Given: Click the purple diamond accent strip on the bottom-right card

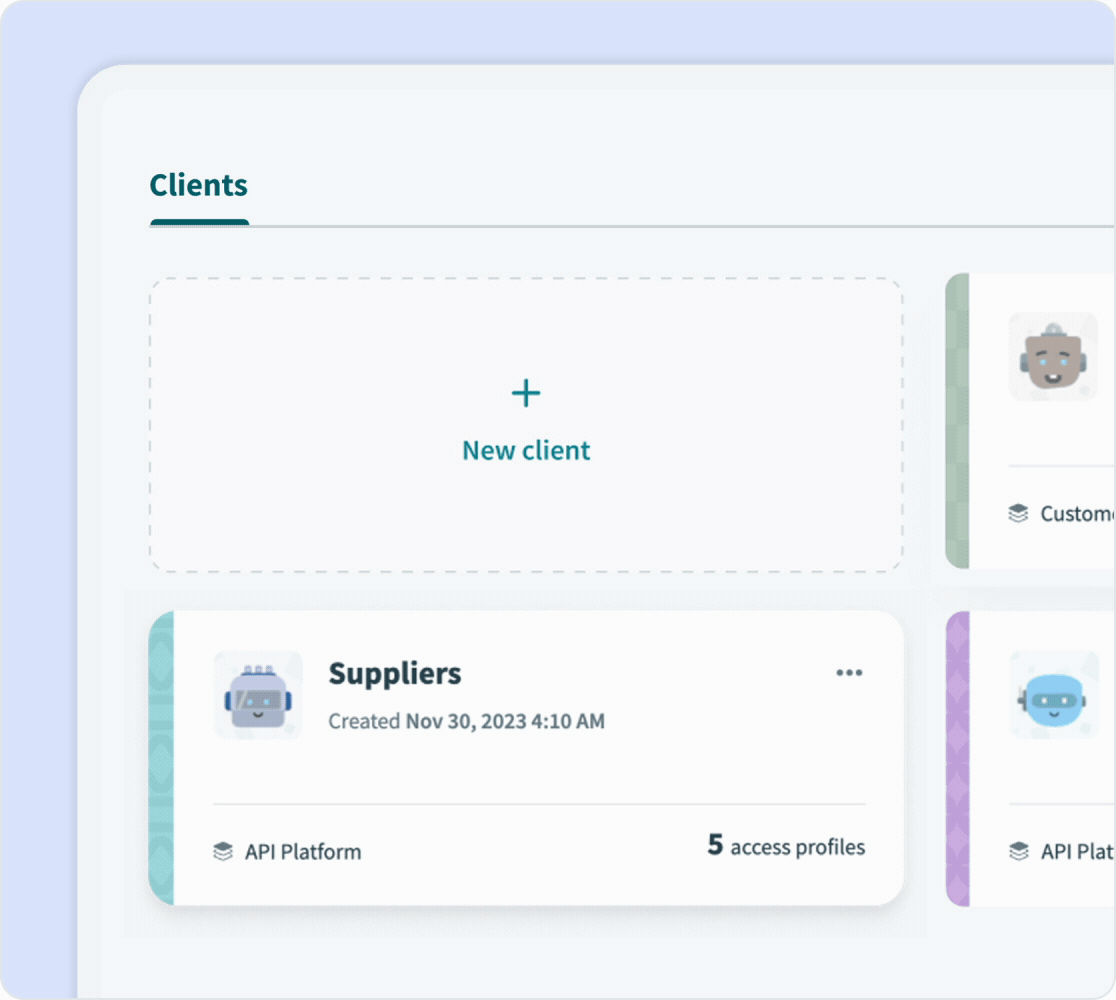Looking at the screenshot, I should (958, 760).
